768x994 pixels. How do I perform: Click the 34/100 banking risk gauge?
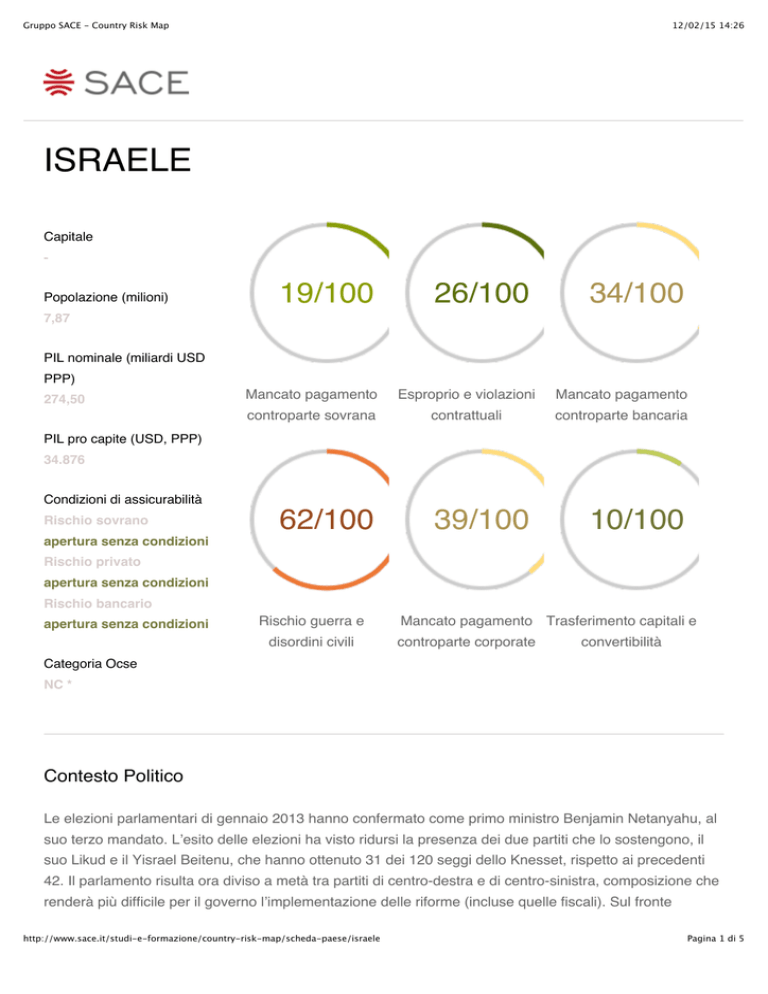(630, 292)
